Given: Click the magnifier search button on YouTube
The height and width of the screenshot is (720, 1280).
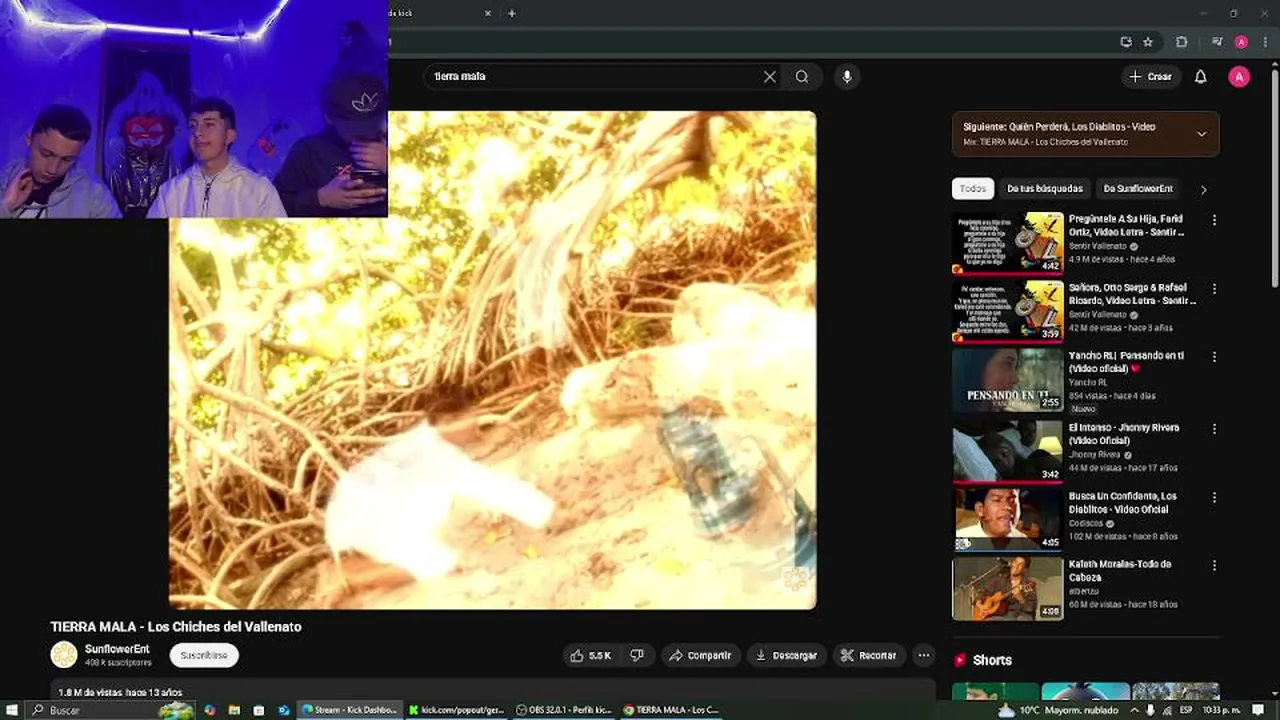Looking at the screenshot, I should [802, 76].
